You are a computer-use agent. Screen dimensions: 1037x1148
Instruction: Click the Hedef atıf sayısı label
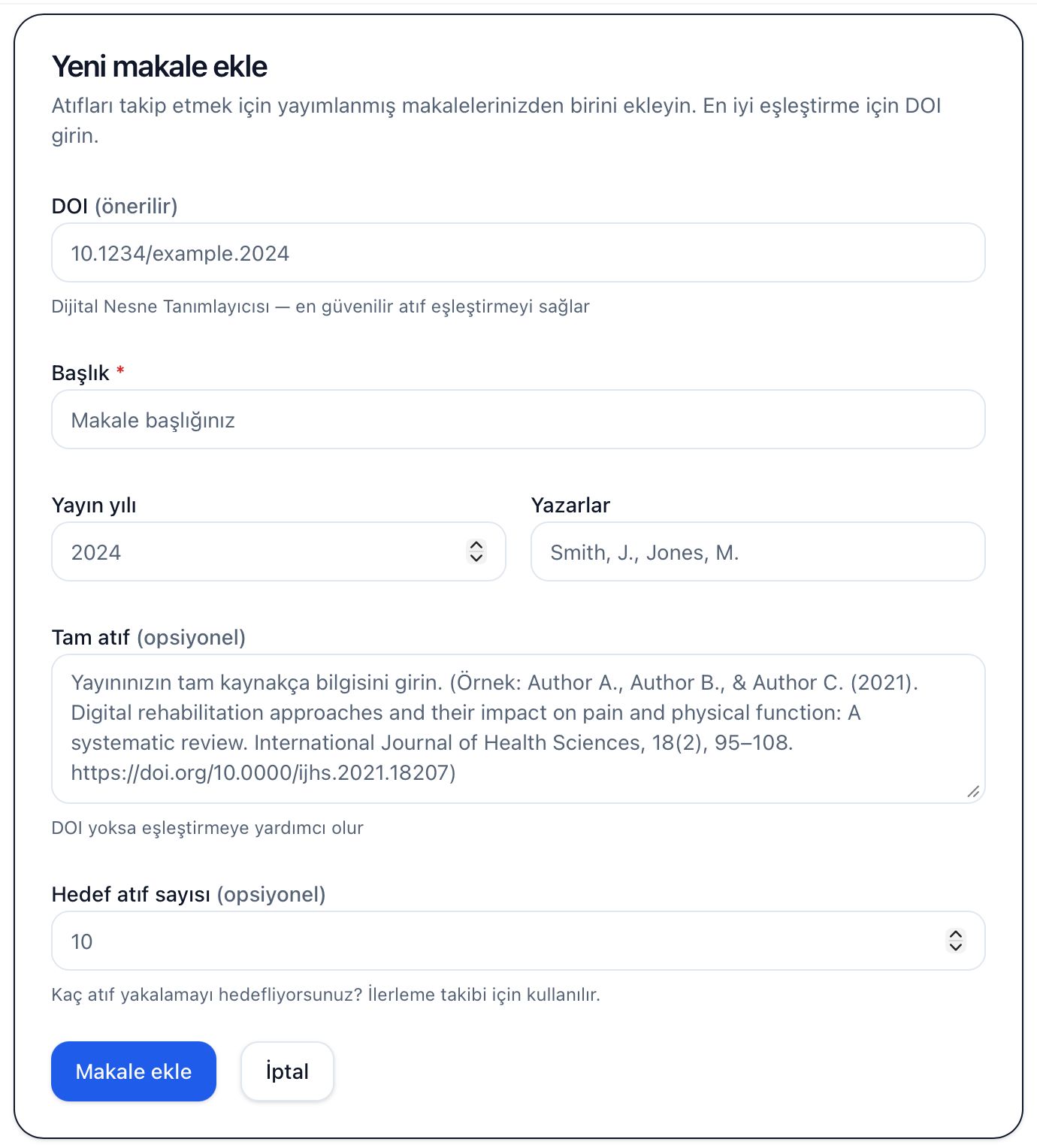tap(188, 896)
